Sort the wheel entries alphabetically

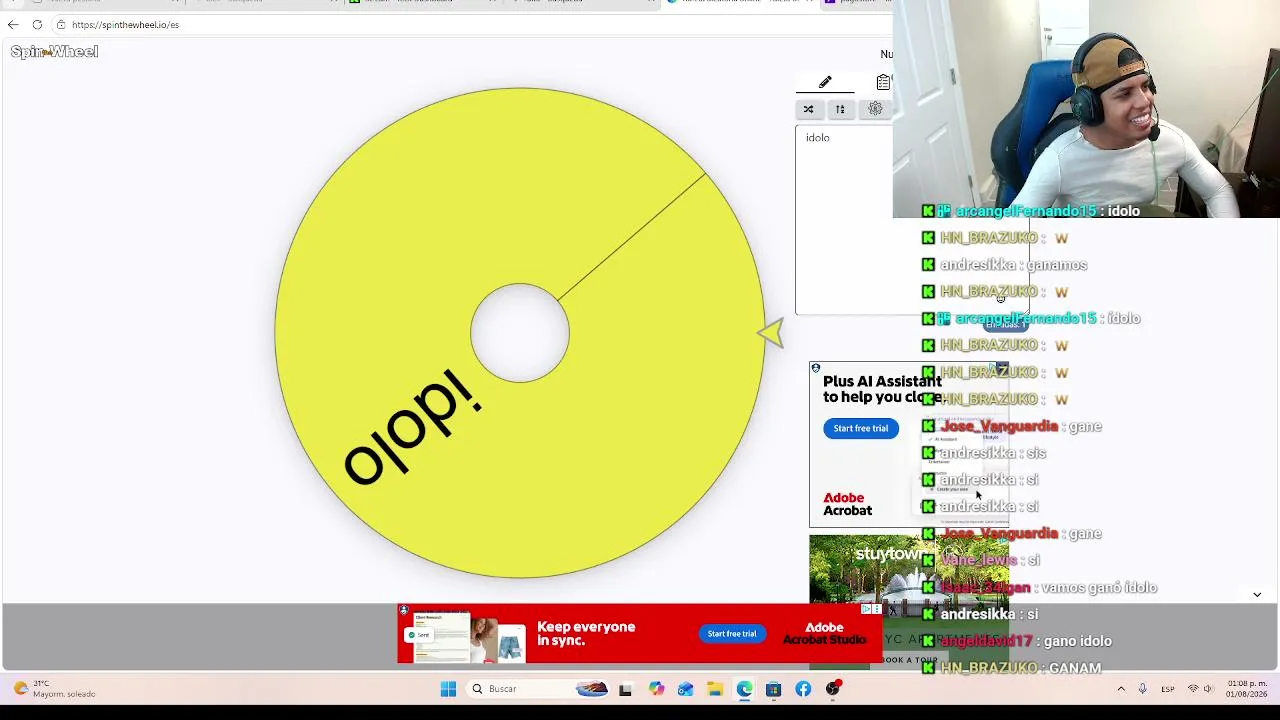(x=840, y=109)
